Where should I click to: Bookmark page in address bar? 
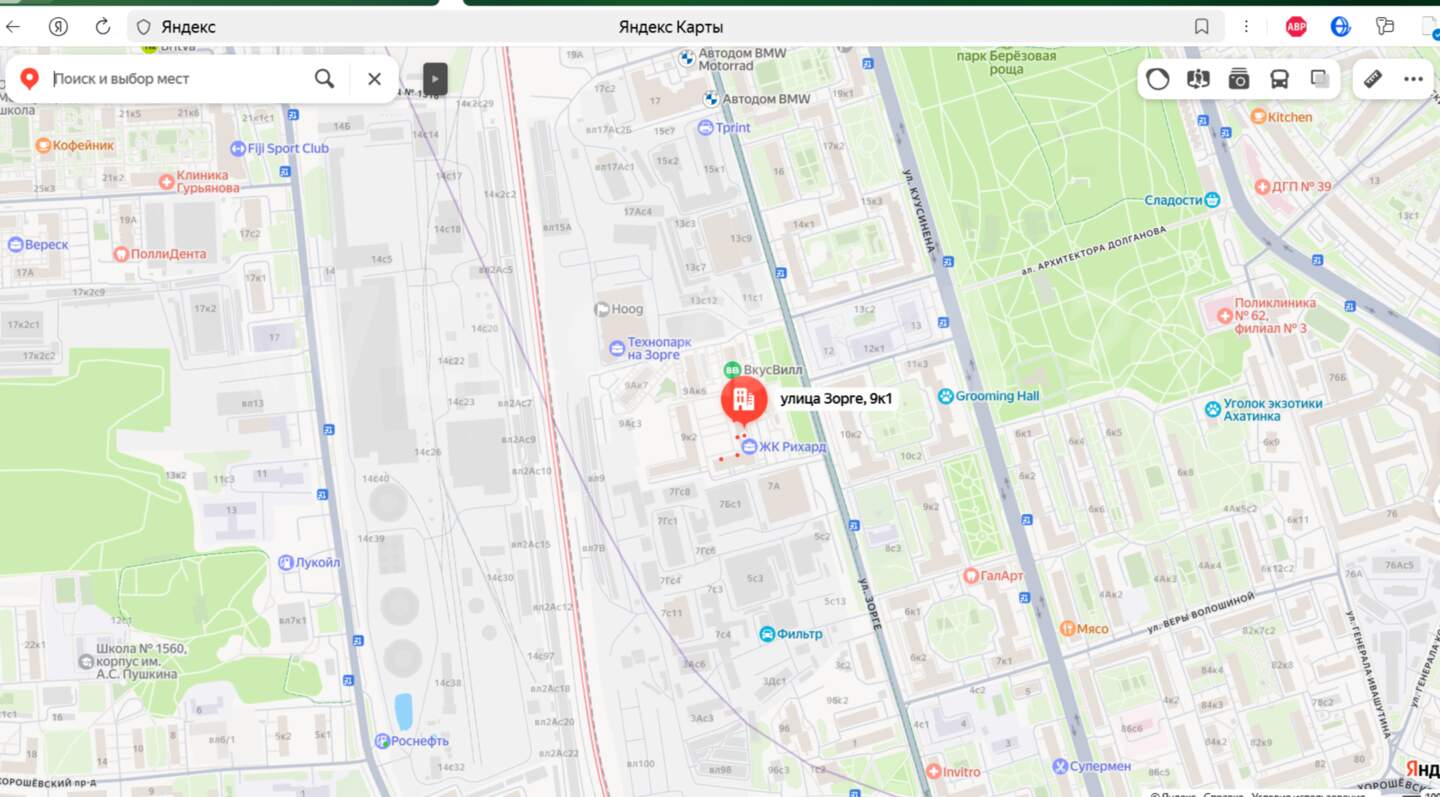pyautogui.click(x=1201, y=27)
